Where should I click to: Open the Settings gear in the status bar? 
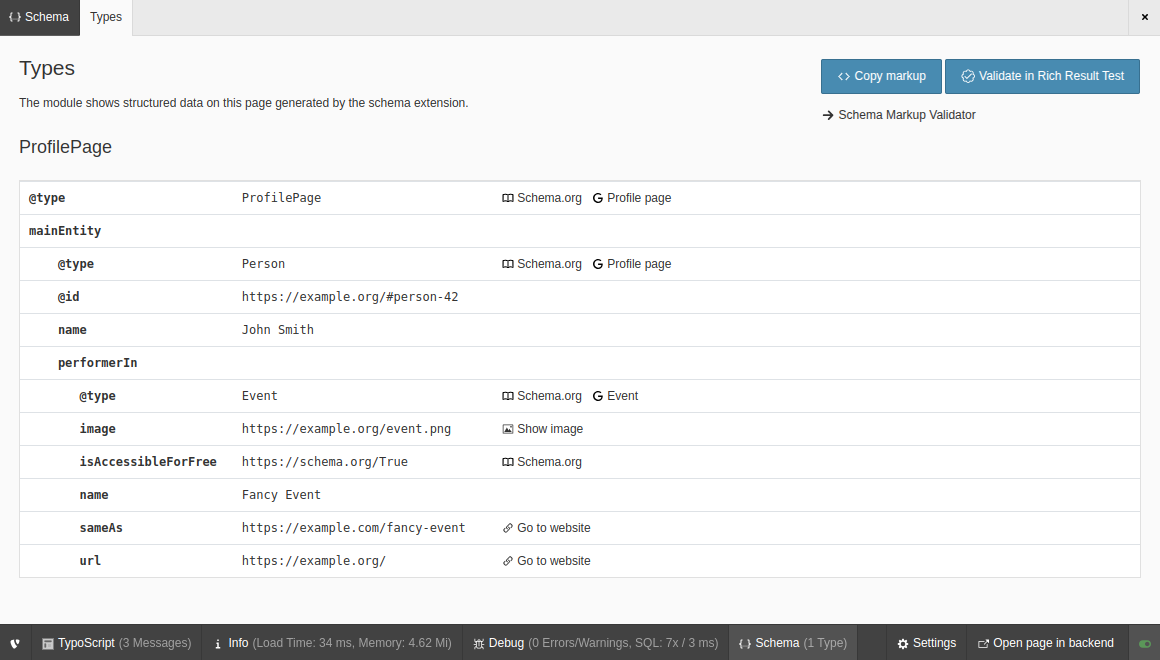point(926,642)
